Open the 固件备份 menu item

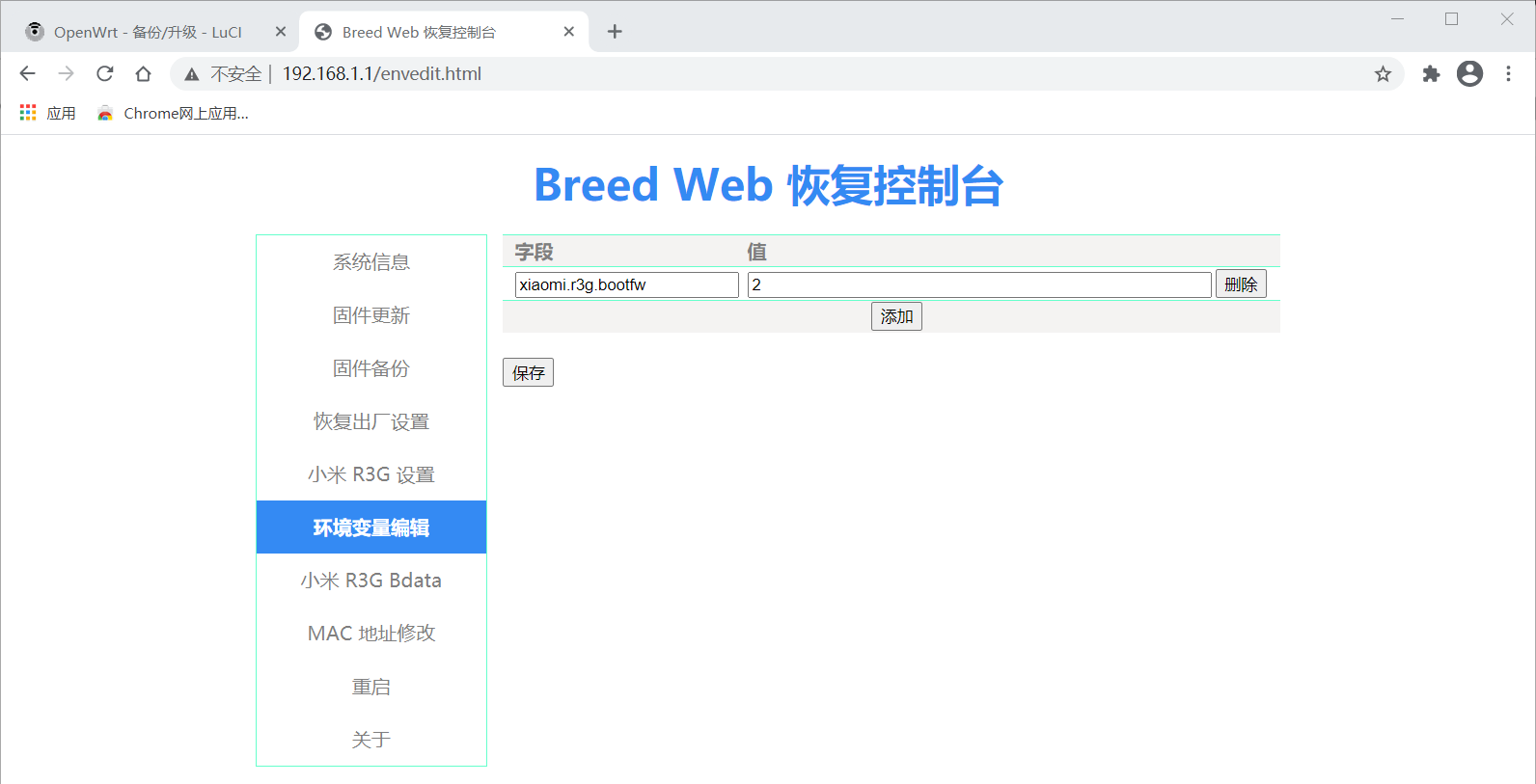tap(371, 368)
